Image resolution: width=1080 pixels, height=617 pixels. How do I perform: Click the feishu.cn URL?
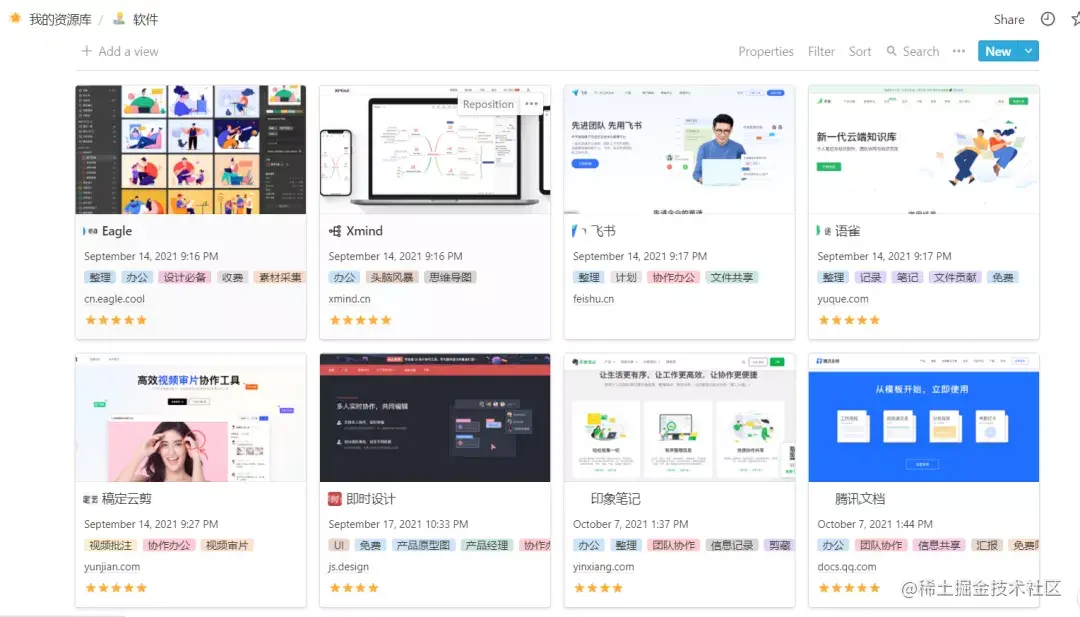pos(593,299)
